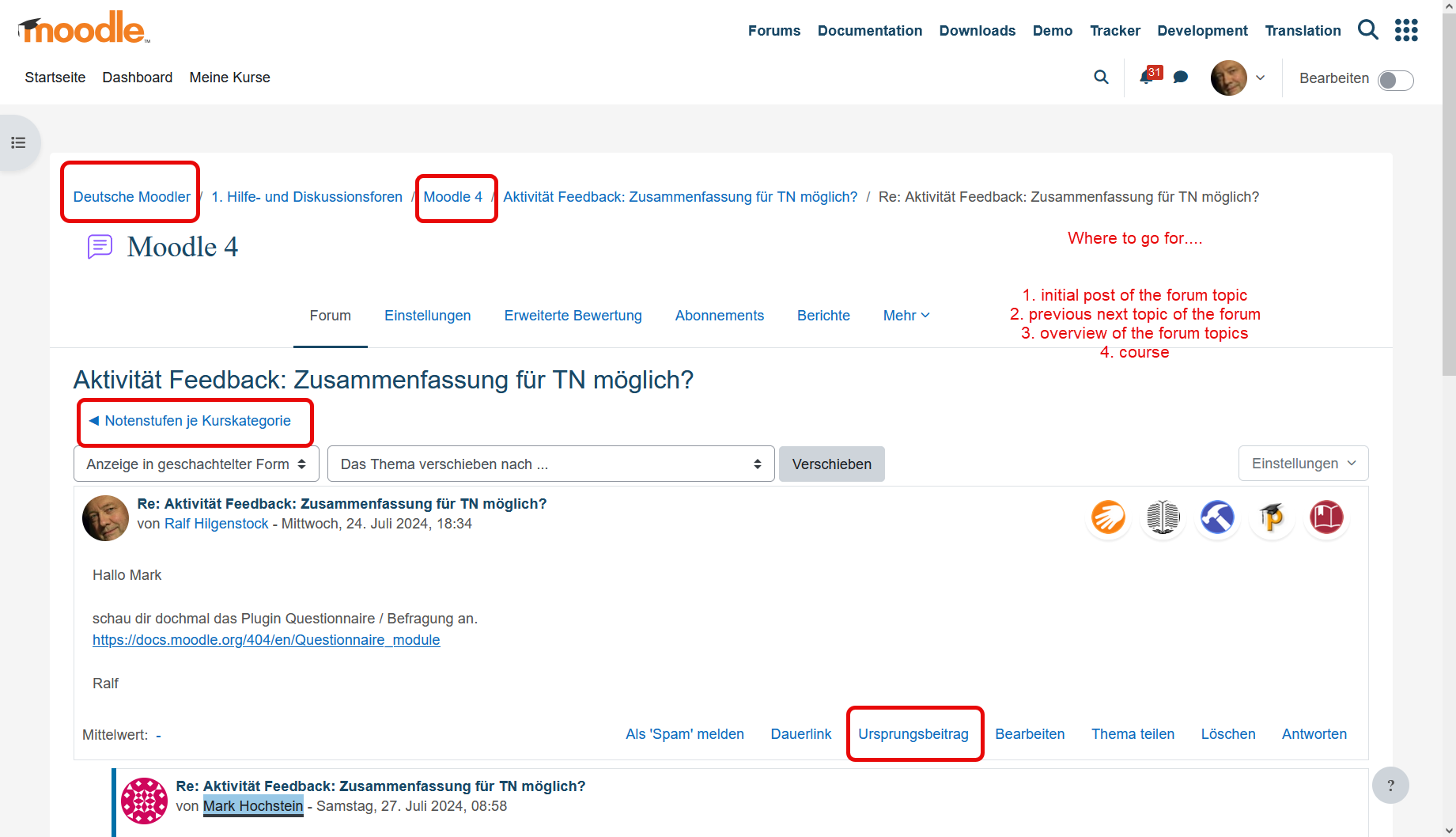Switch to the Einstellungen tab

[428, 316]
